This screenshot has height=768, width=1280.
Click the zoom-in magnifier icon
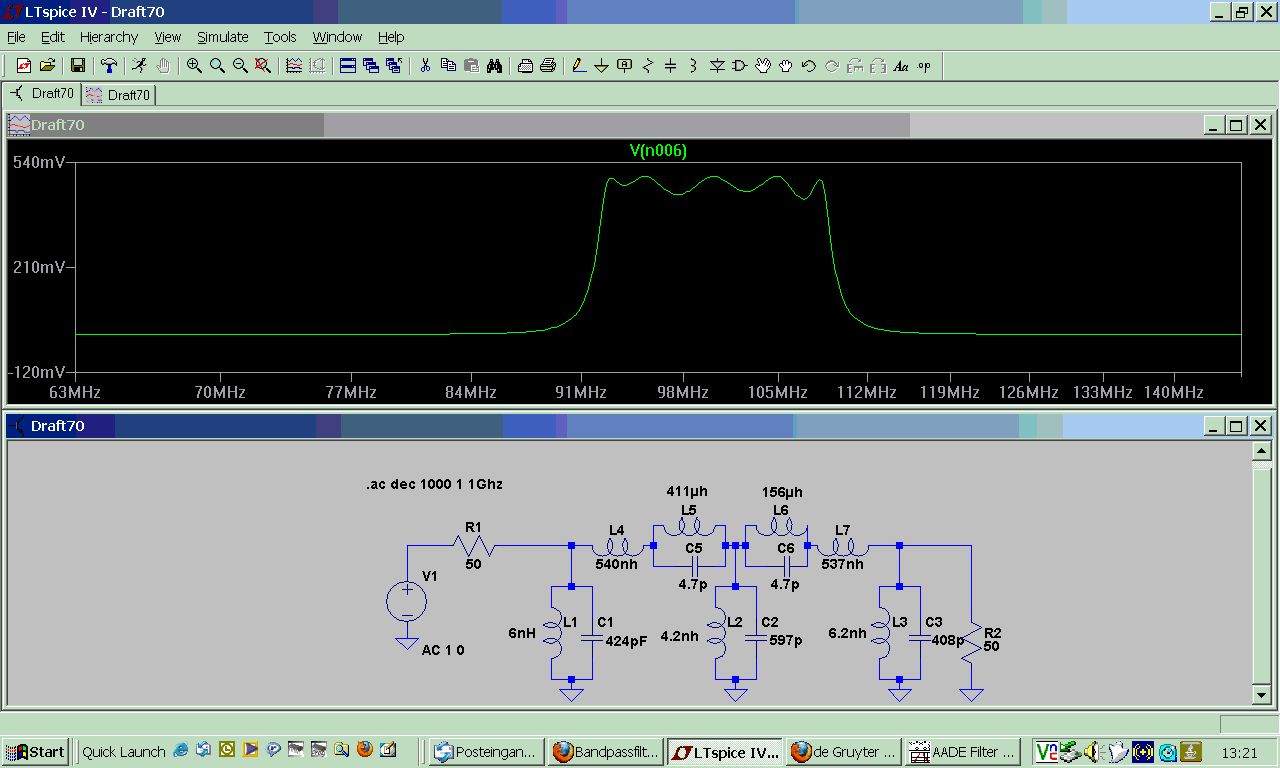194,66
